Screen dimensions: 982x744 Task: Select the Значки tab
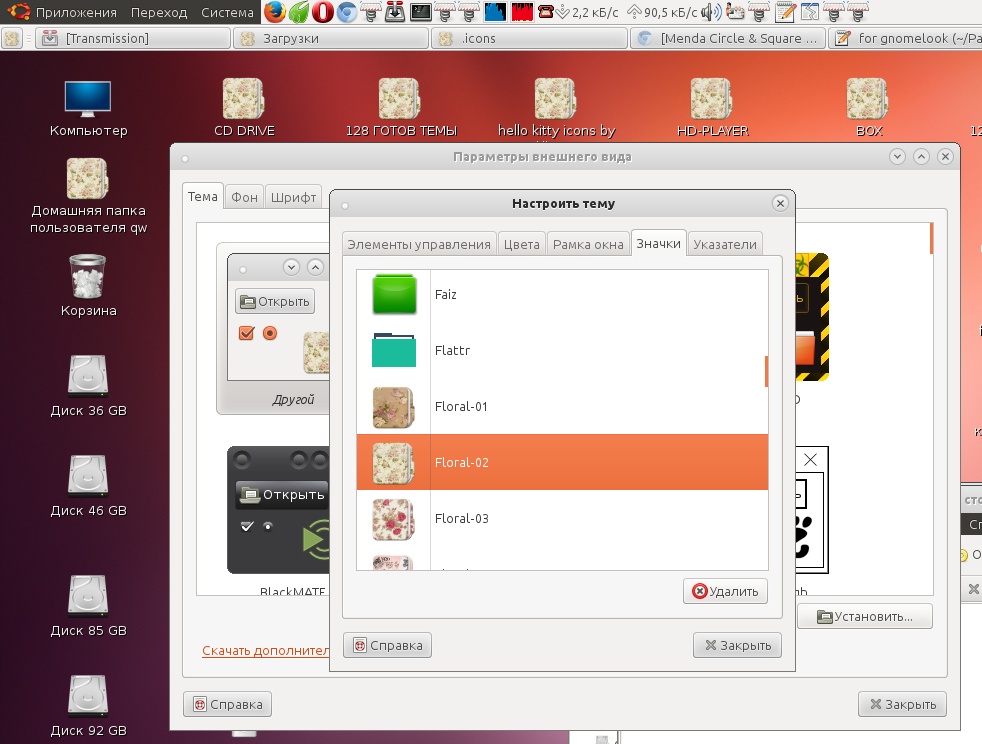658,243
